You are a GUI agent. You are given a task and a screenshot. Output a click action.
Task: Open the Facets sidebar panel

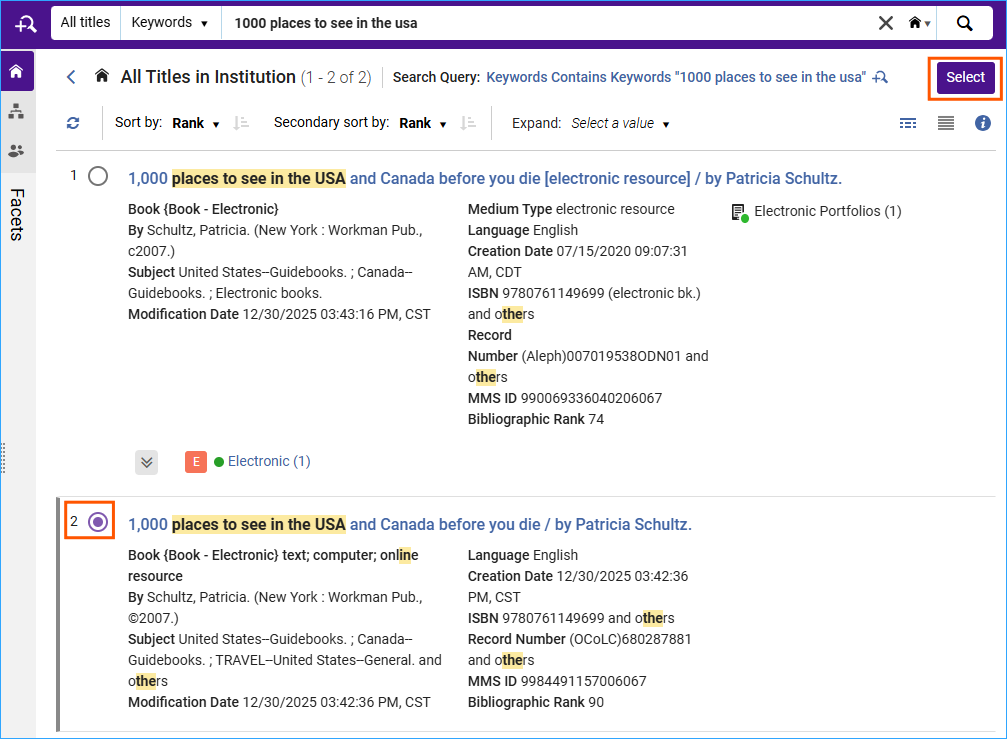coord(18,215)
